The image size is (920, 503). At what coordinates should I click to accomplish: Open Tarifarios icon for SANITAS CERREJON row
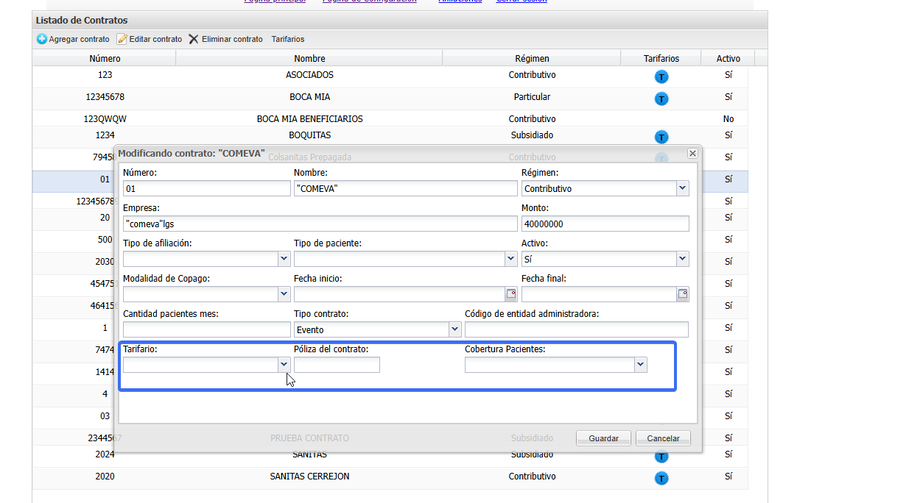coord(661,478)
